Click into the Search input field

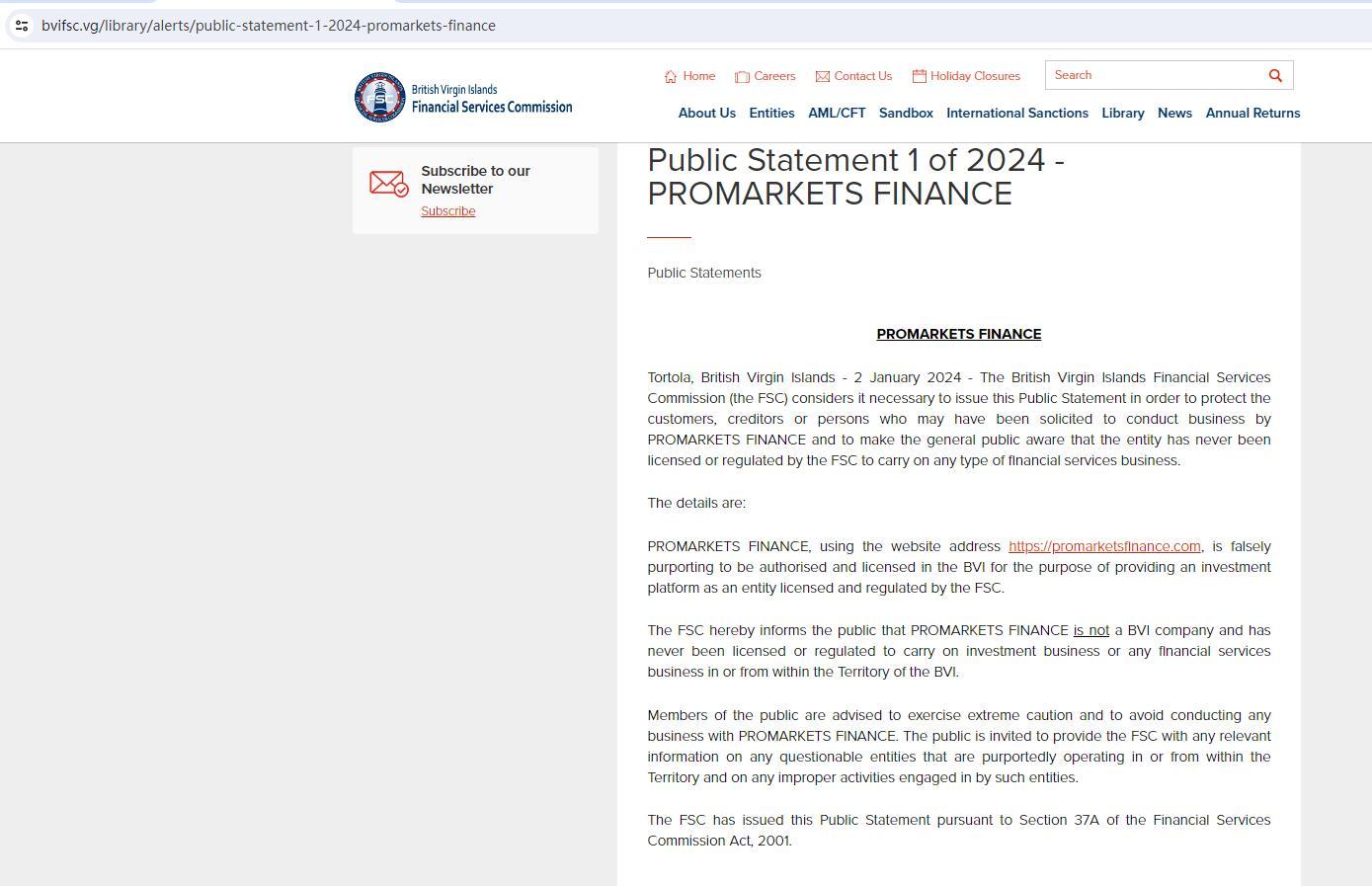tap(1151, 75)
